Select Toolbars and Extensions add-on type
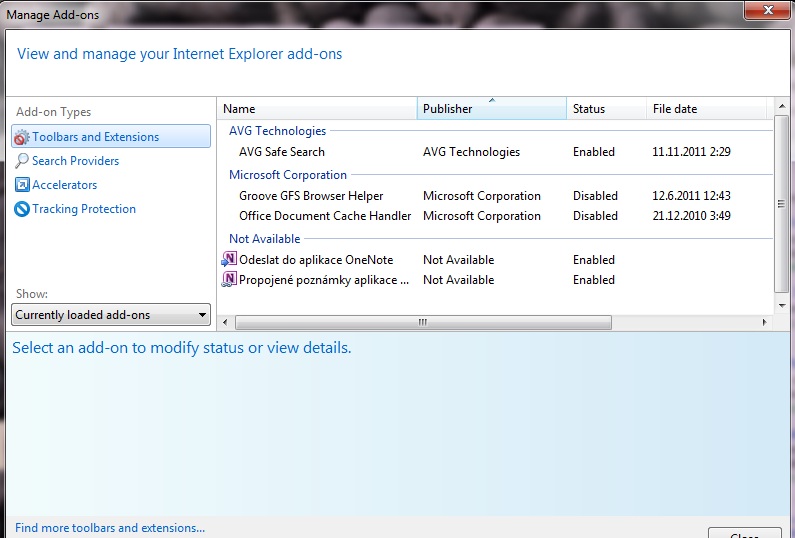 click(111, 136)
